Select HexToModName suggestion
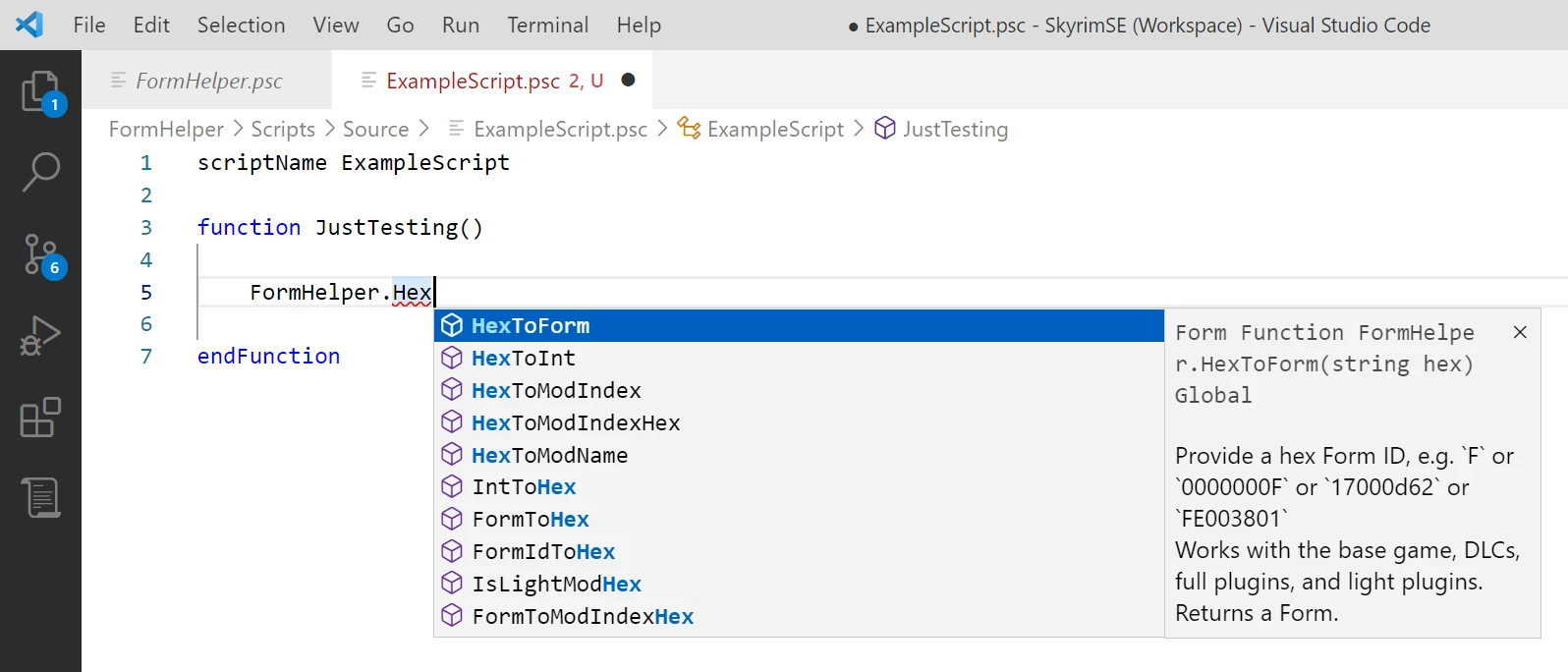1568x672 pixels. click(799, 456)
